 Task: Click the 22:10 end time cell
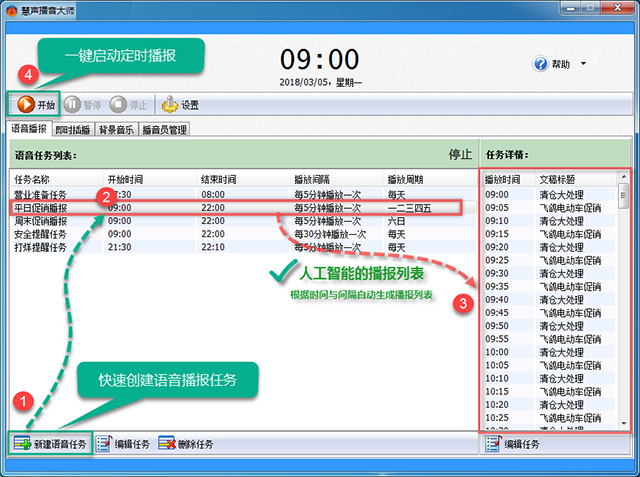(213, 247)
